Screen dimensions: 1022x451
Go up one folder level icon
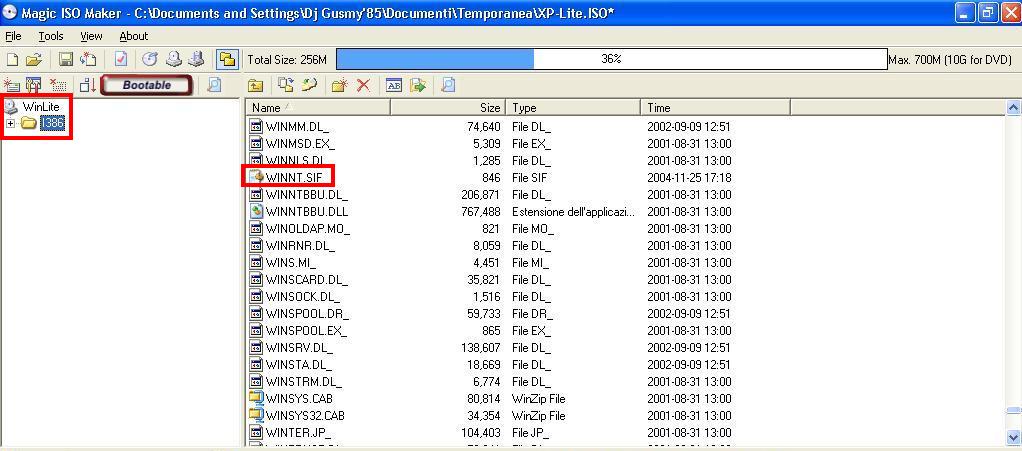point(256,85)
